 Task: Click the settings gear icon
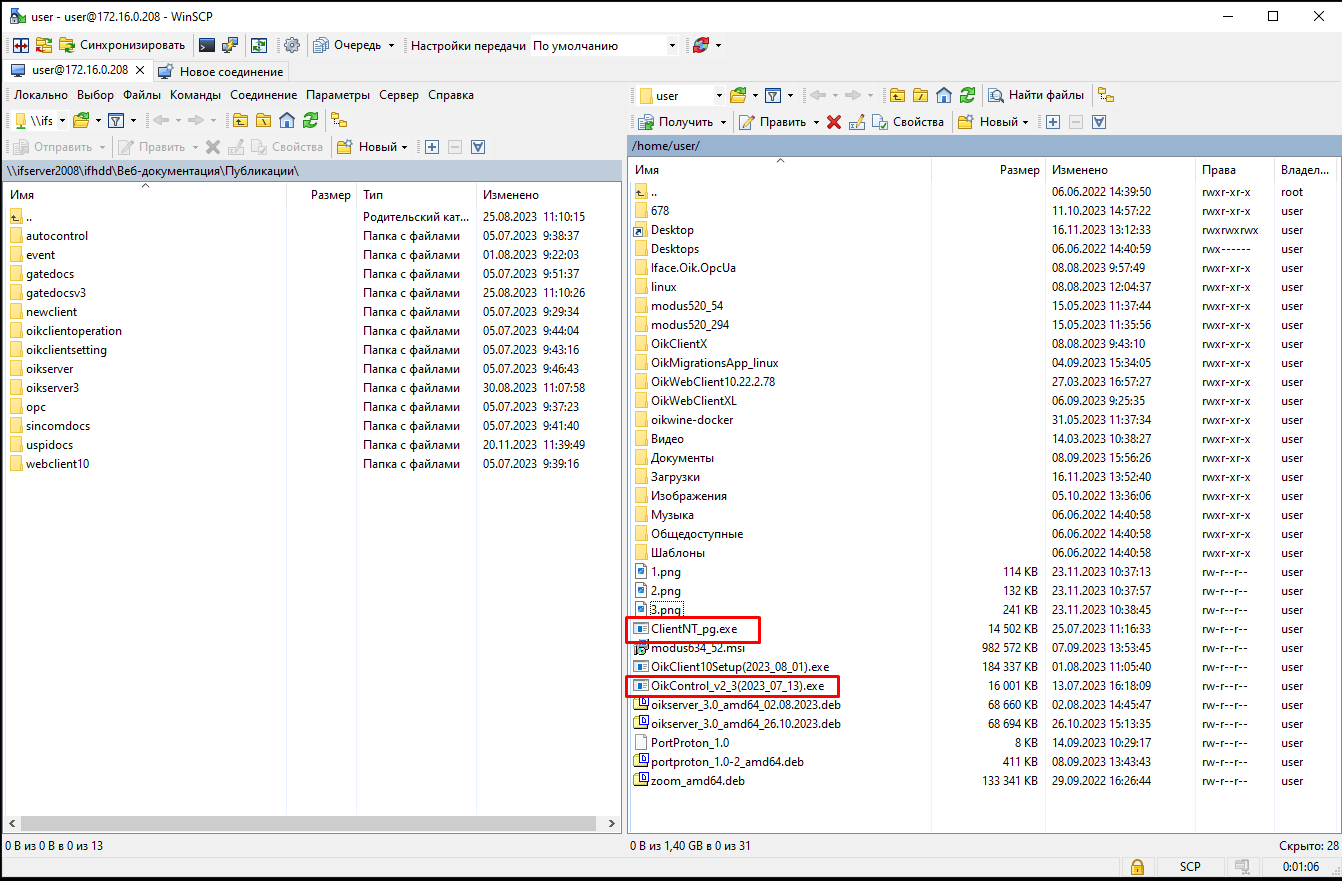pyautogui.click(x=292, y=45)
